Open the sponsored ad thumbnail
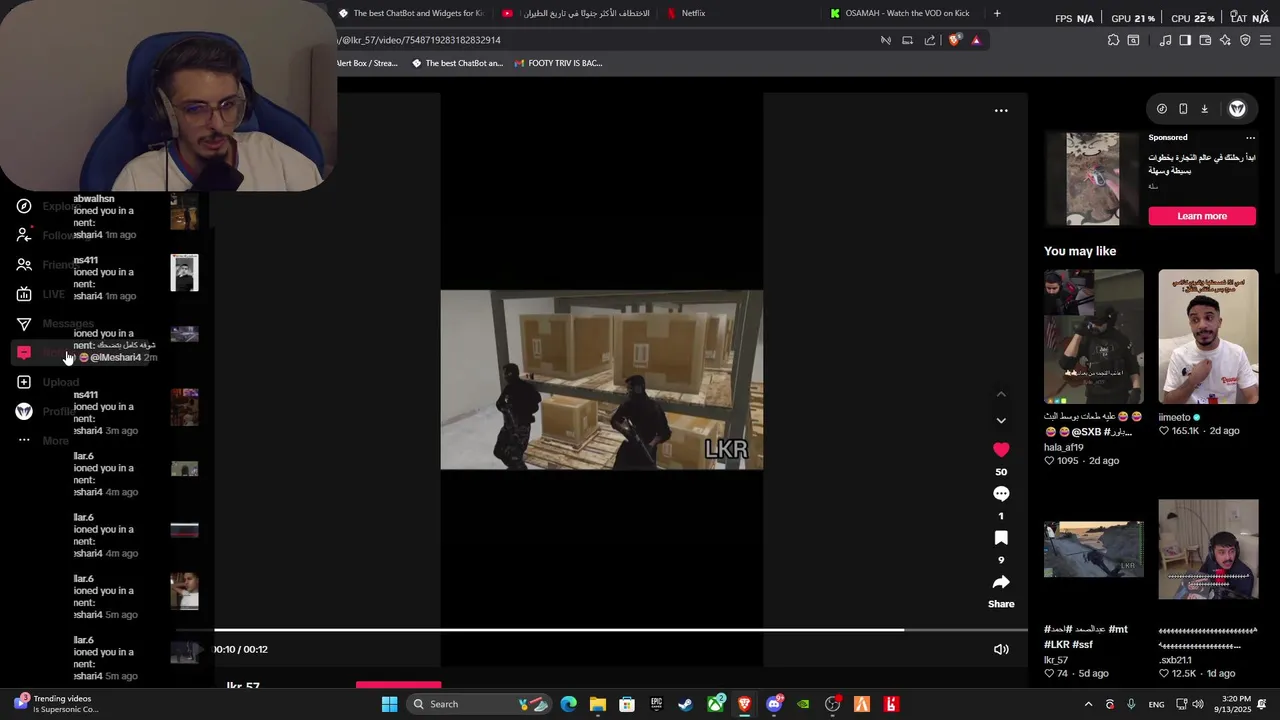This screenshot has width=1280, height=720. point(1093,178)
